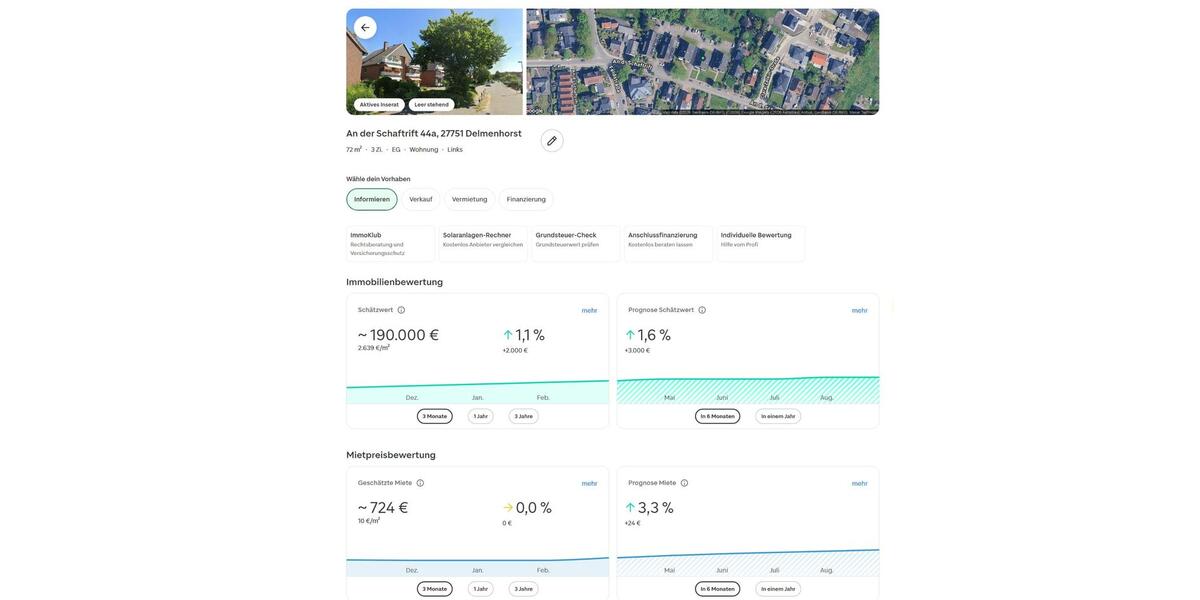Image resolution: width=1200 pixels, height=600 pixels.
Task: Expand Prognose Schätzwert via mehr link
Action: coord(859,311)
